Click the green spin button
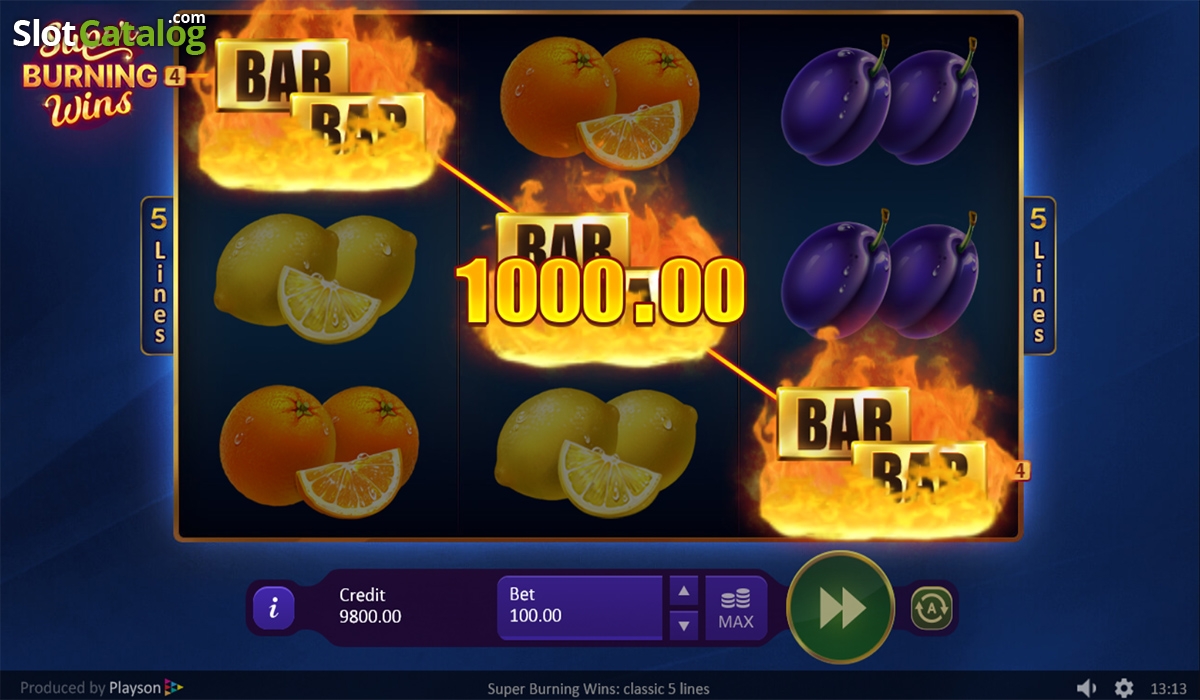1200x700 pixels. [x=840, y=606]
